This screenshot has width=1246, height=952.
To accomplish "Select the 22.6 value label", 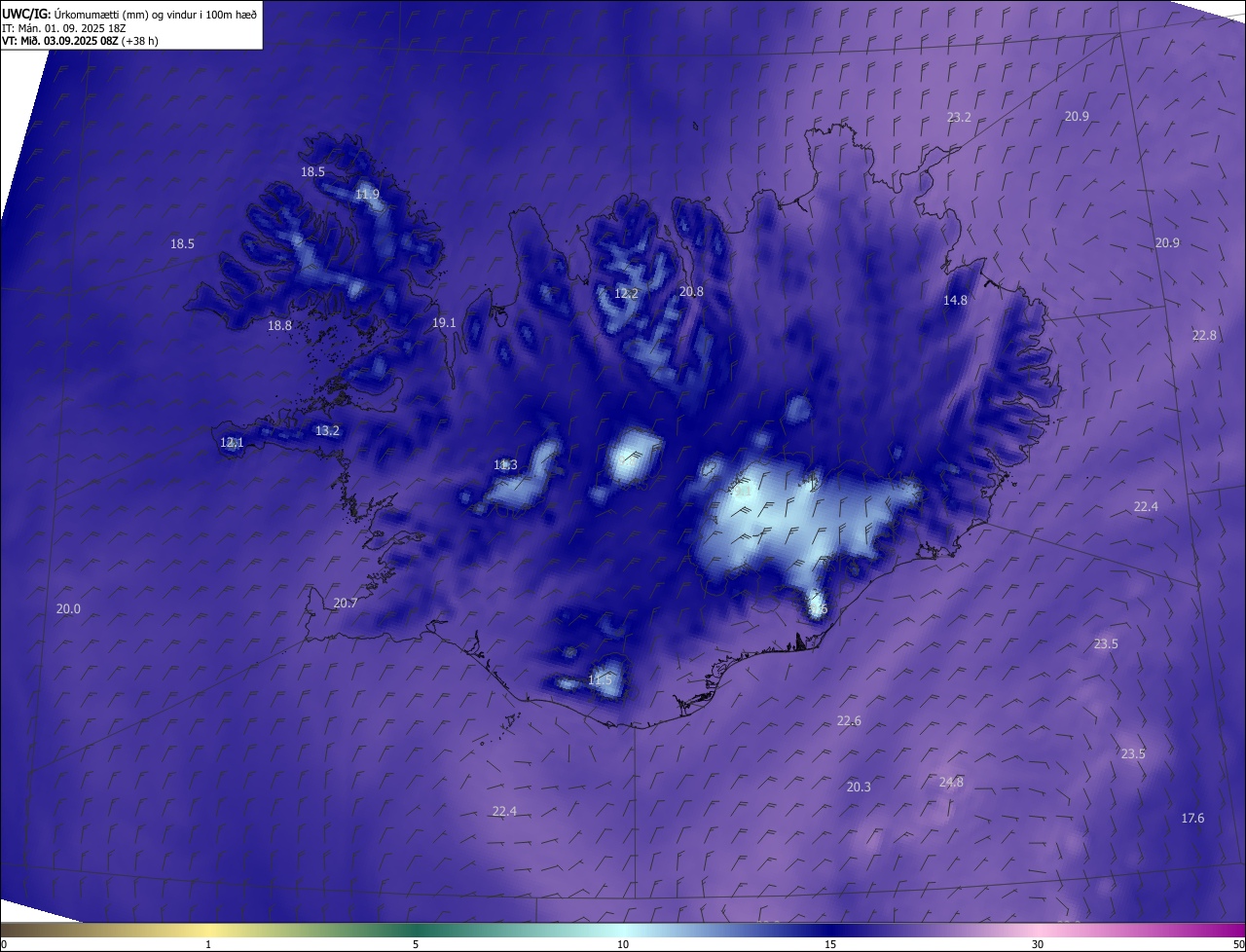I will 849,721.
